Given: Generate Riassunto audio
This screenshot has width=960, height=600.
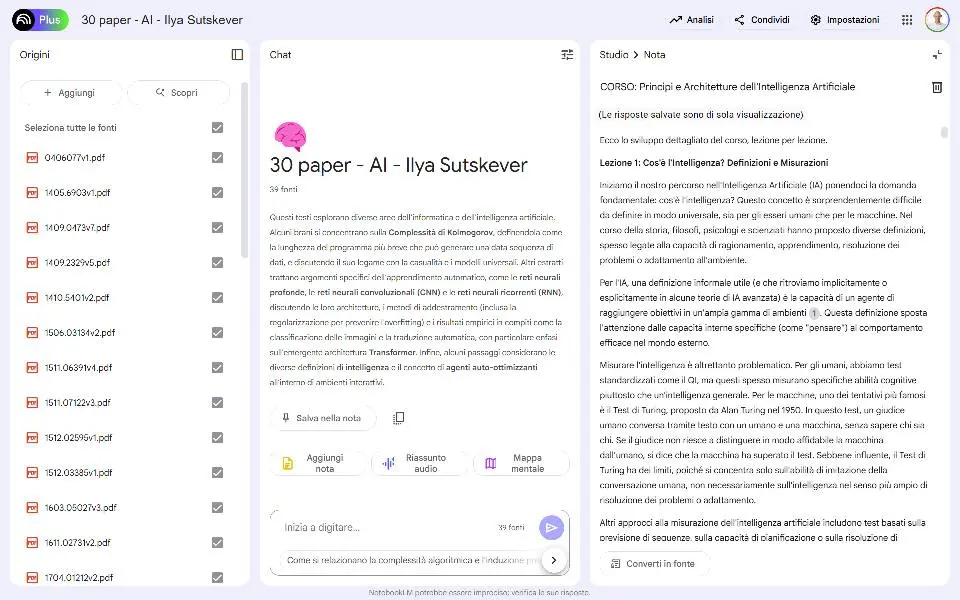Looking at the screenshot, I should point(419,463).
